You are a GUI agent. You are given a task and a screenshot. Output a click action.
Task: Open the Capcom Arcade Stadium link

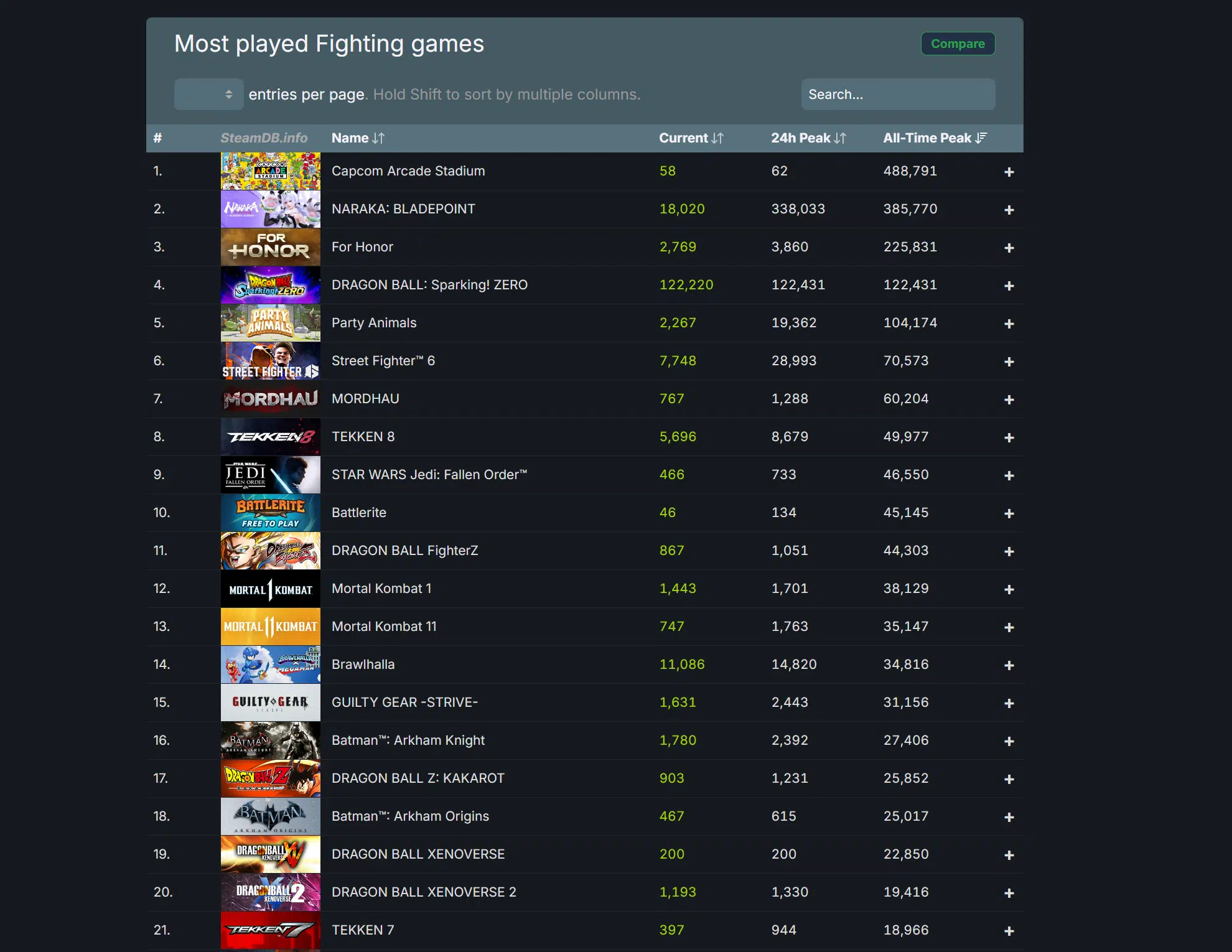point(408,171)
